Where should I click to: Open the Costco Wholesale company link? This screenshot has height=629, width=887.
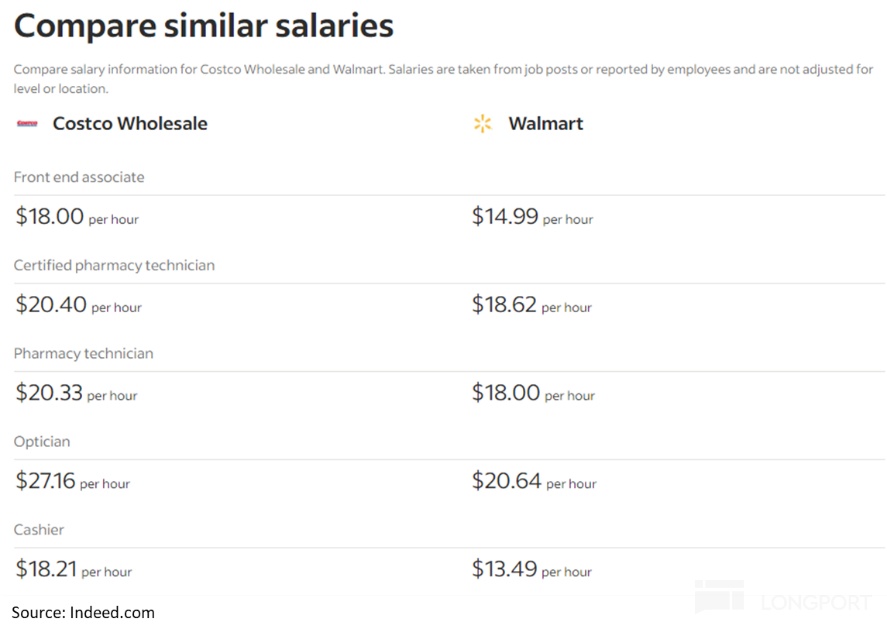click(x=130, y=124)
